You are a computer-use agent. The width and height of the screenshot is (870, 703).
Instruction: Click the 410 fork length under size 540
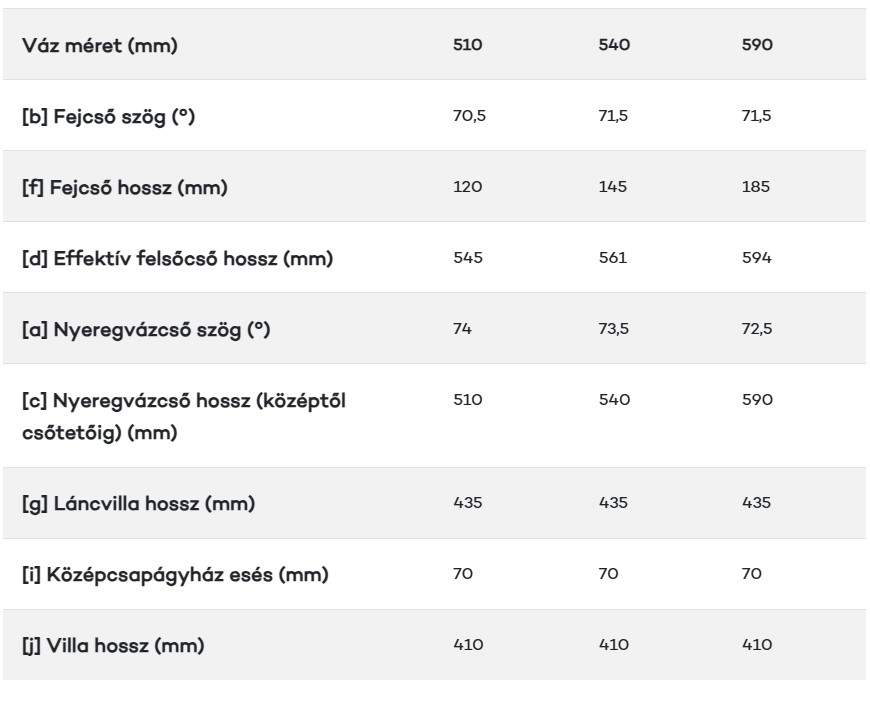pyautogui.click(x=614, y=644)
